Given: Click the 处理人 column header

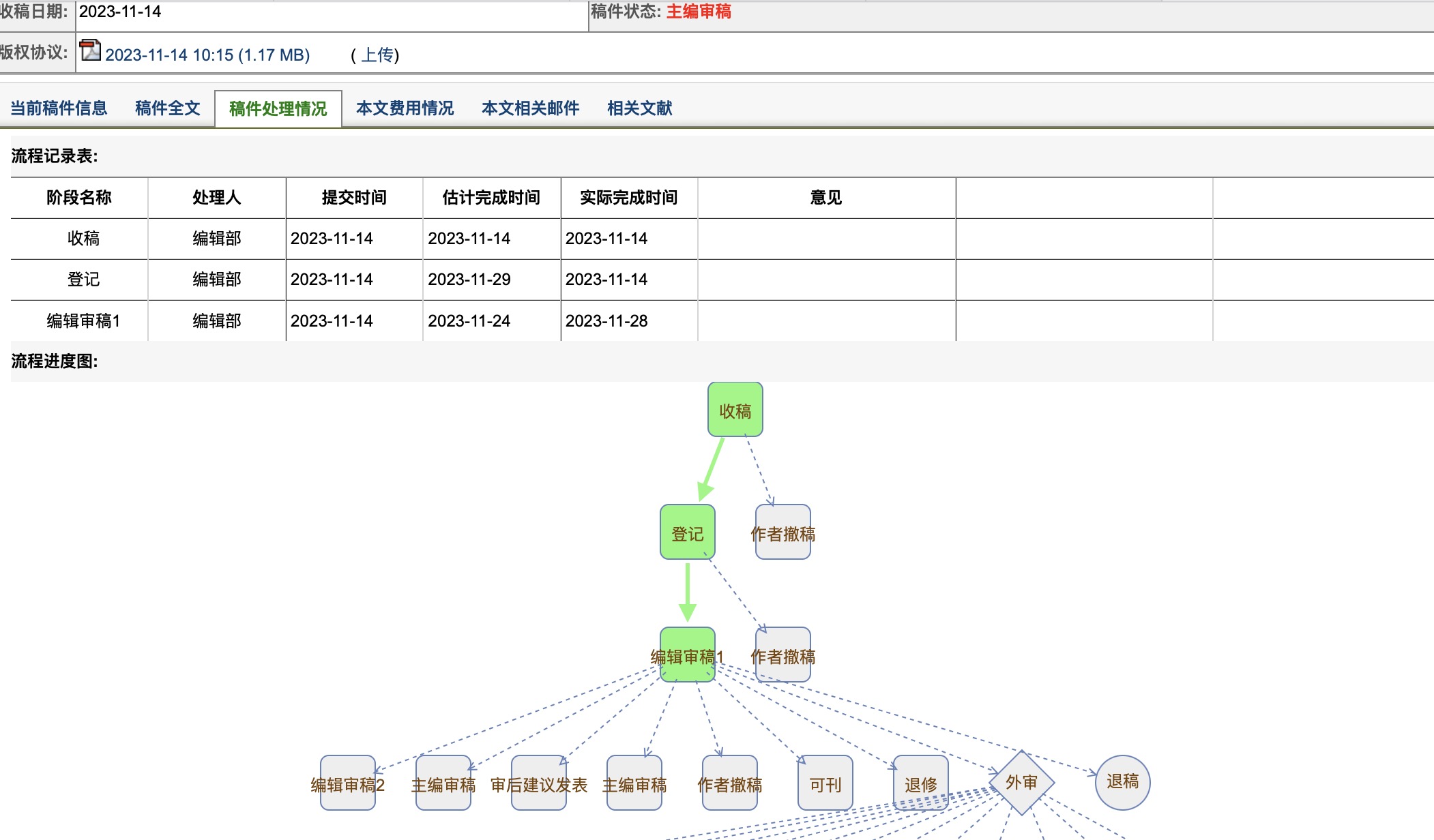Looking at the screenshot, I should click(x=217, y=198).
